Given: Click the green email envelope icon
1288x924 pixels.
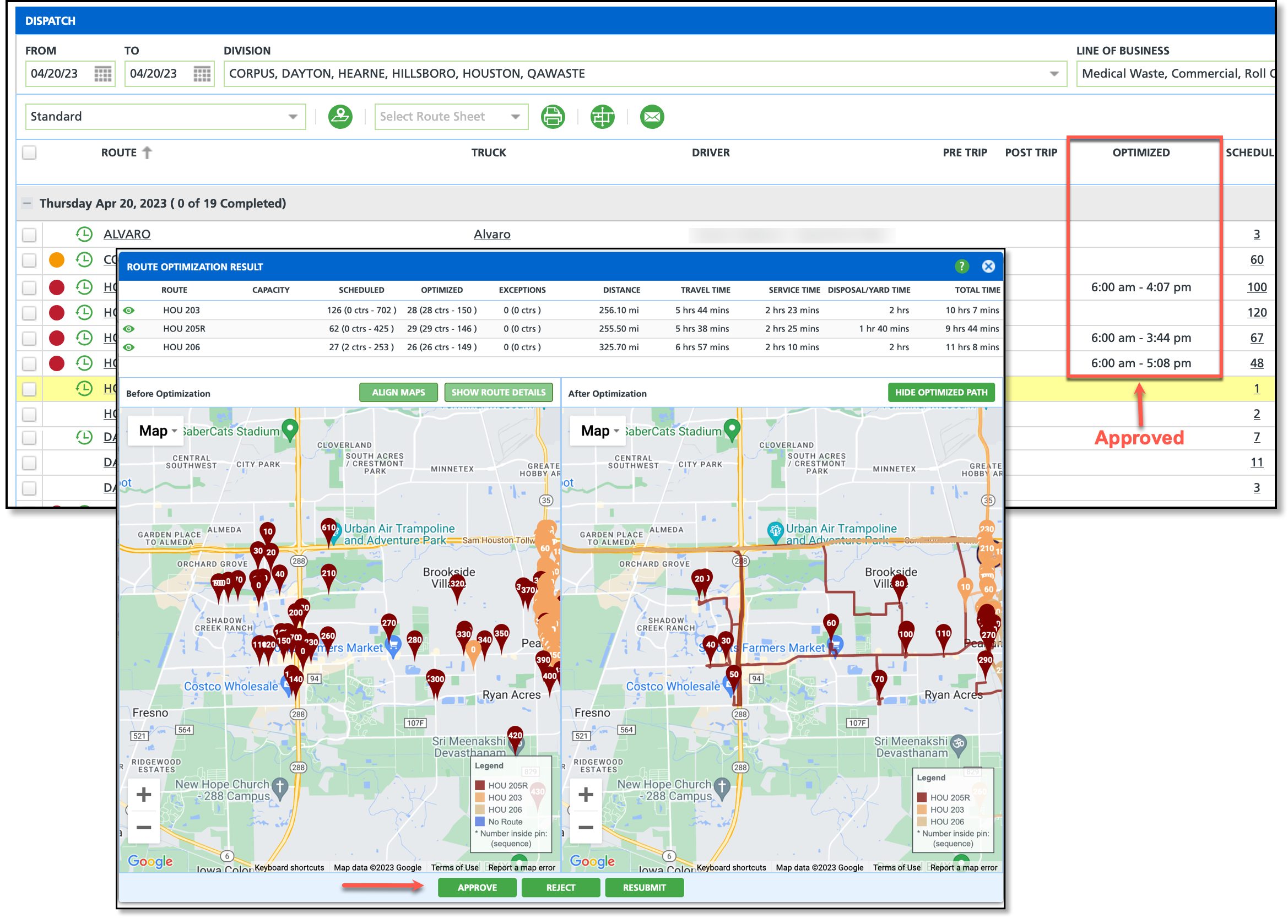Looking at the screenshot, I should [x=651, y=117].
